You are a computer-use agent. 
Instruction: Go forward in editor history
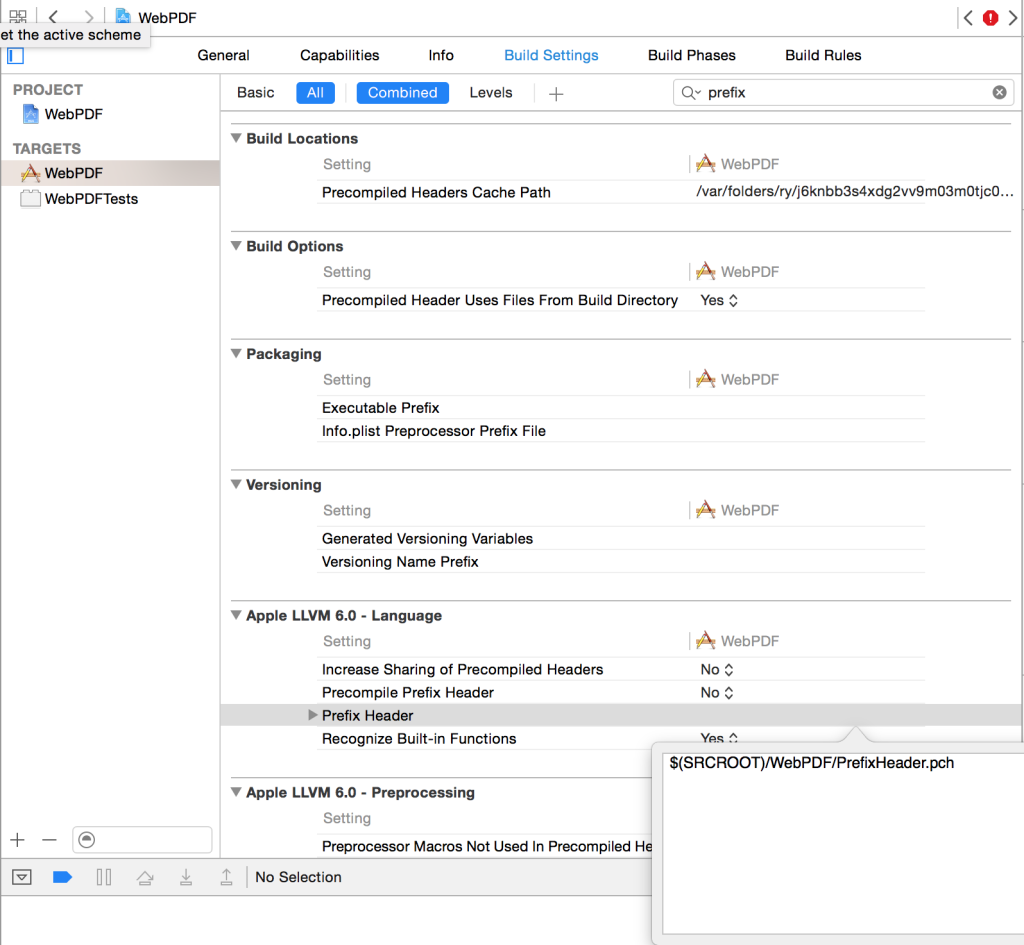coord(89,17)
